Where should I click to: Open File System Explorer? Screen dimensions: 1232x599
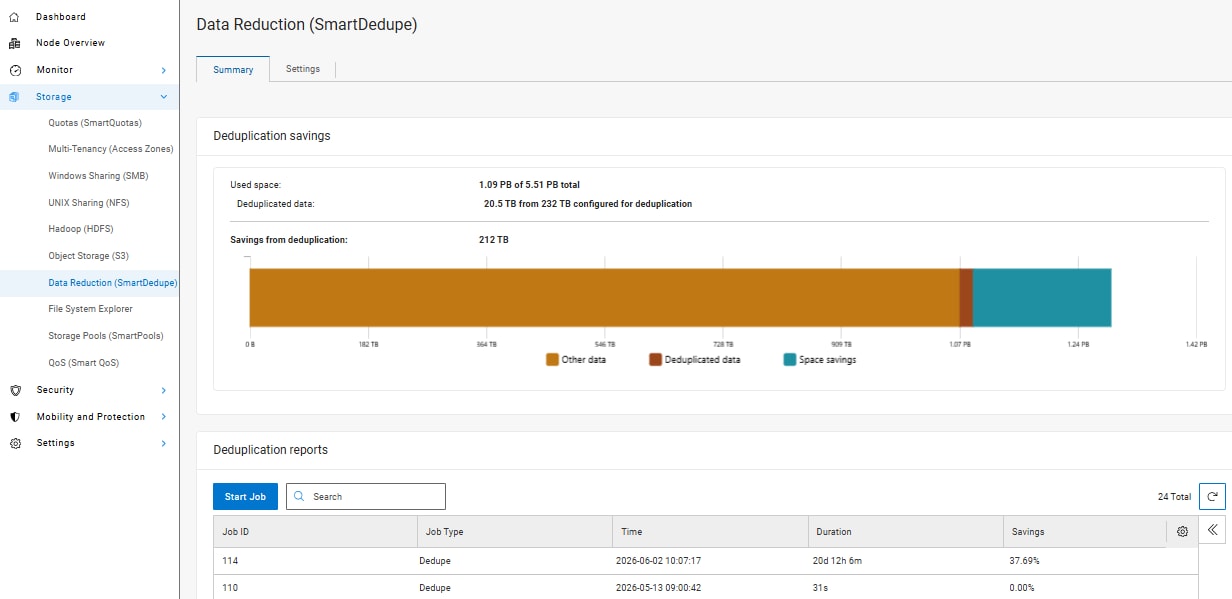tap(90, 309)
